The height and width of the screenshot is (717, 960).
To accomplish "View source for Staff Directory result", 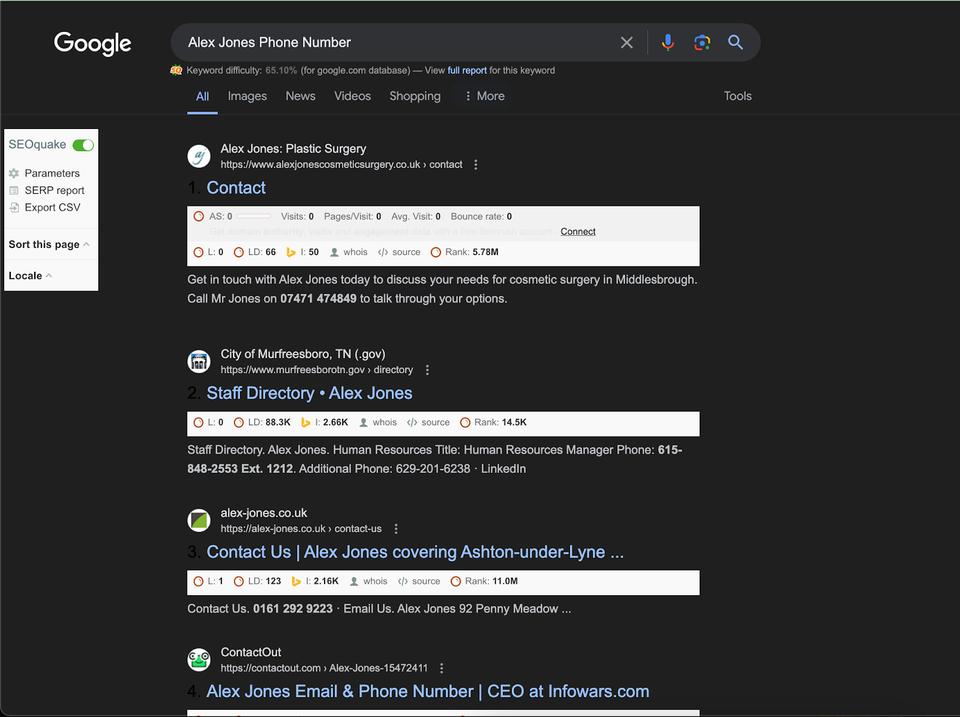I will [429, 422].
